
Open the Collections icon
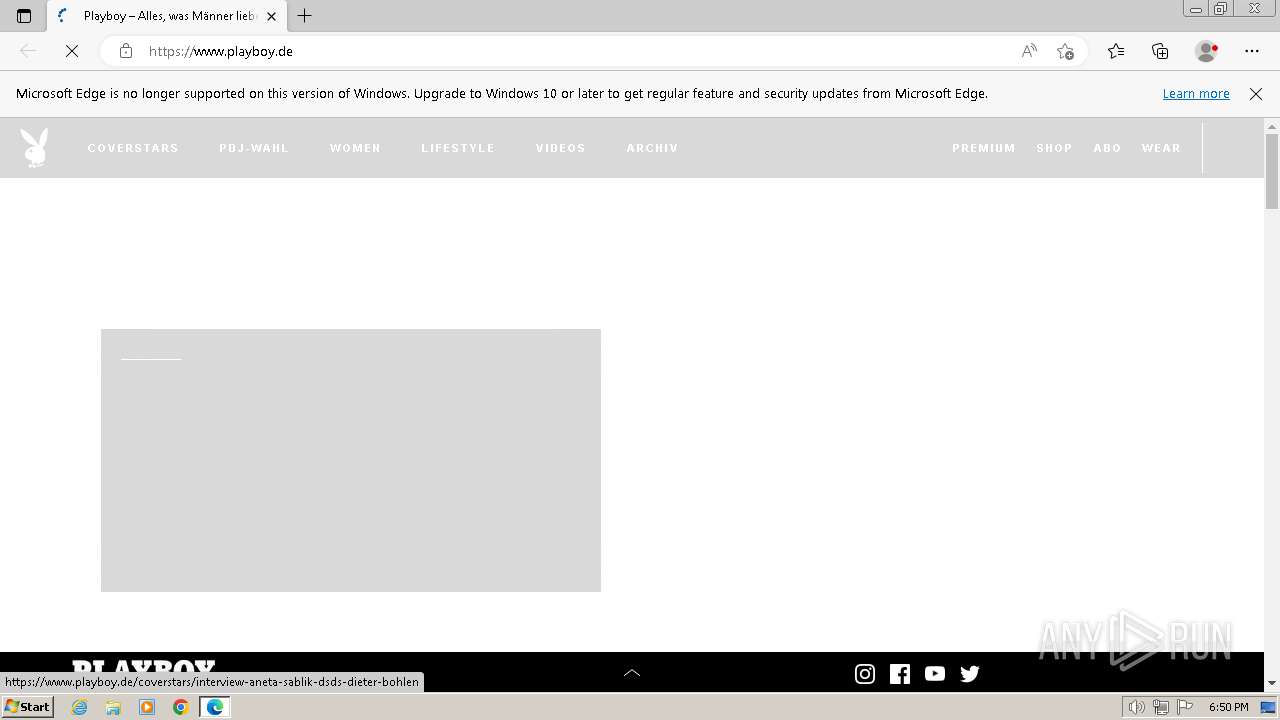tap(1160, 51)
